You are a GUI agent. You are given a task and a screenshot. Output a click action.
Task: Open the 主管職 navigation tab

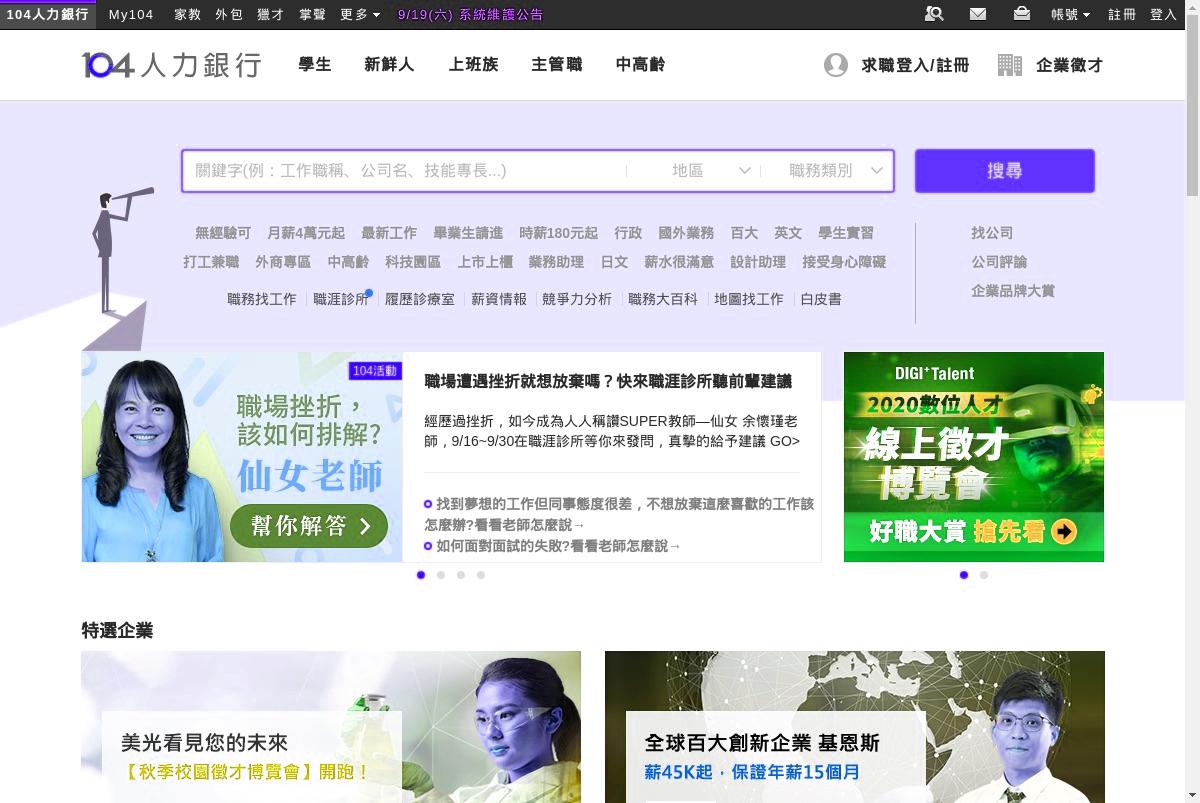pyautogui.click(x=556, y=64)
